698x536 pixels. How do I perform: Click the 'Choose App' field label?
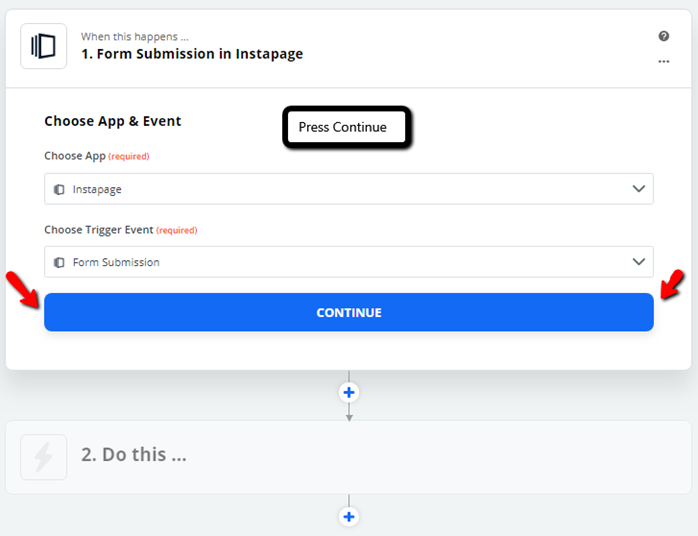(75, 156)
